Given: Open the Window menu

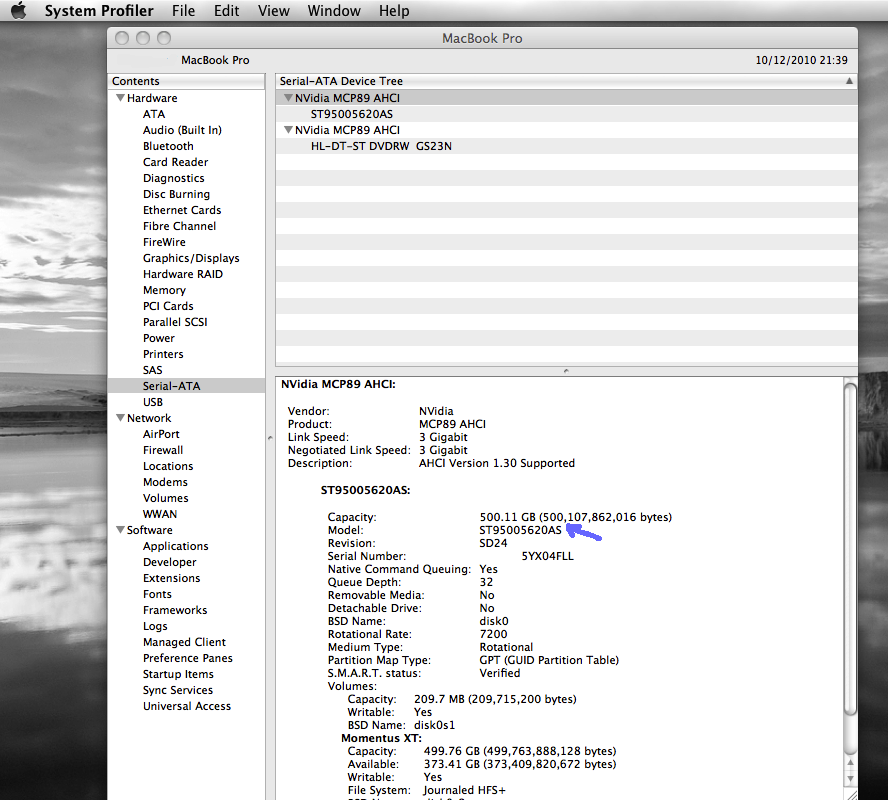Looking at the screenshot, I should point(334,11).
